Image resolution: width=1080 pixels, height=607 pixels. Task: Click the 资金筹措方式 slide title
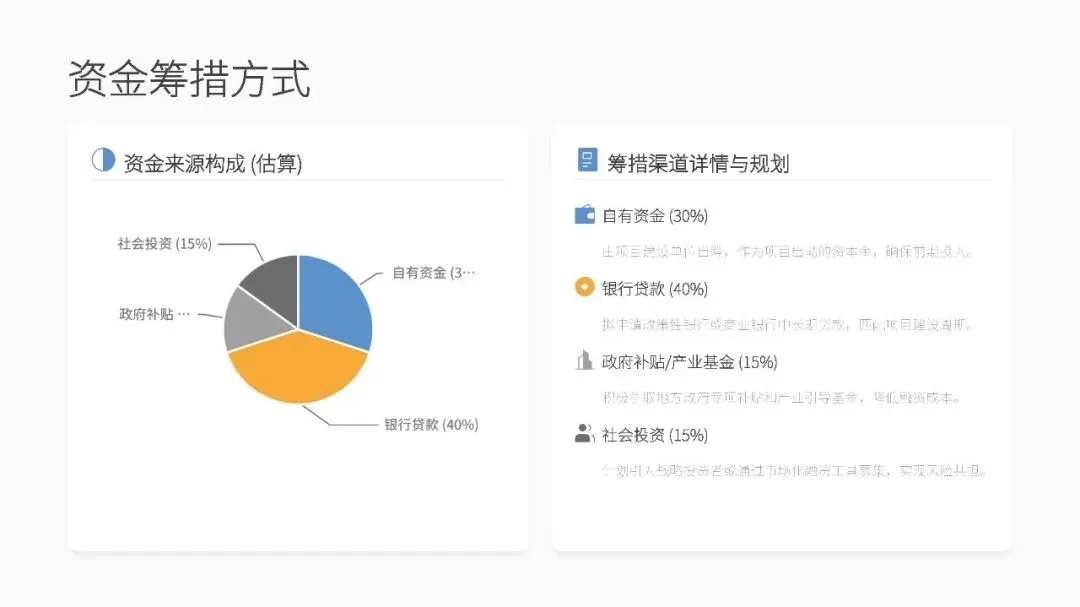tap(189, 79)
